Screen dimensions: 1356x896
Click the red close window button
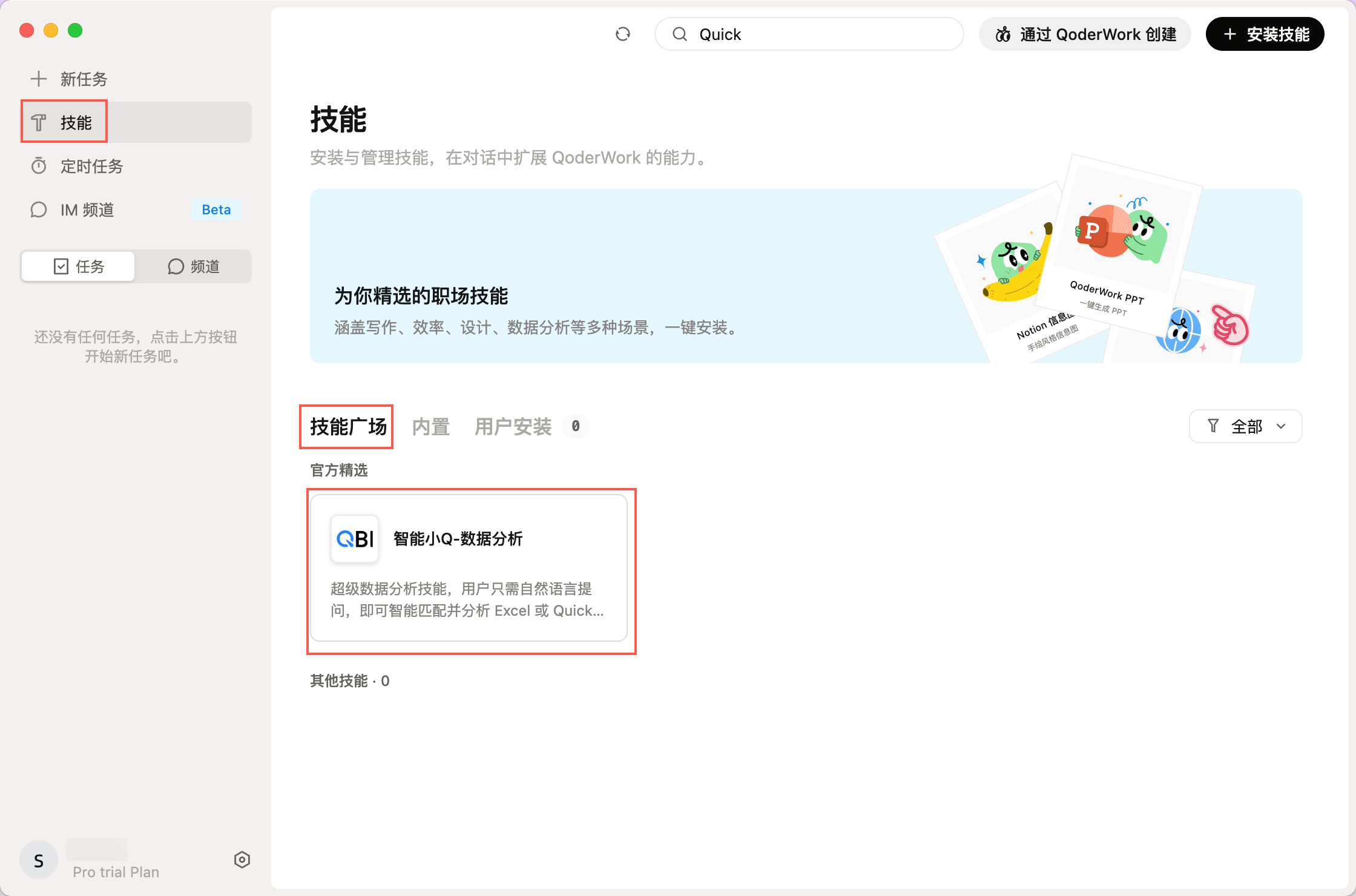coord(27,30)
